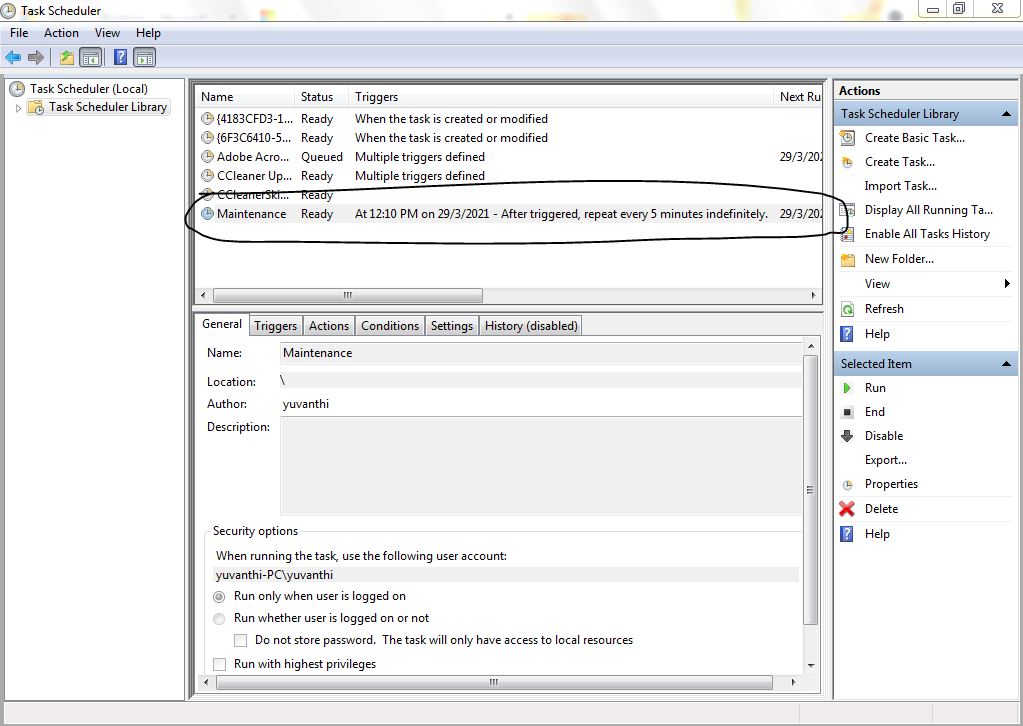Click the black End square icon
This screenshot has height=726, width=1023.
(847, 412)
